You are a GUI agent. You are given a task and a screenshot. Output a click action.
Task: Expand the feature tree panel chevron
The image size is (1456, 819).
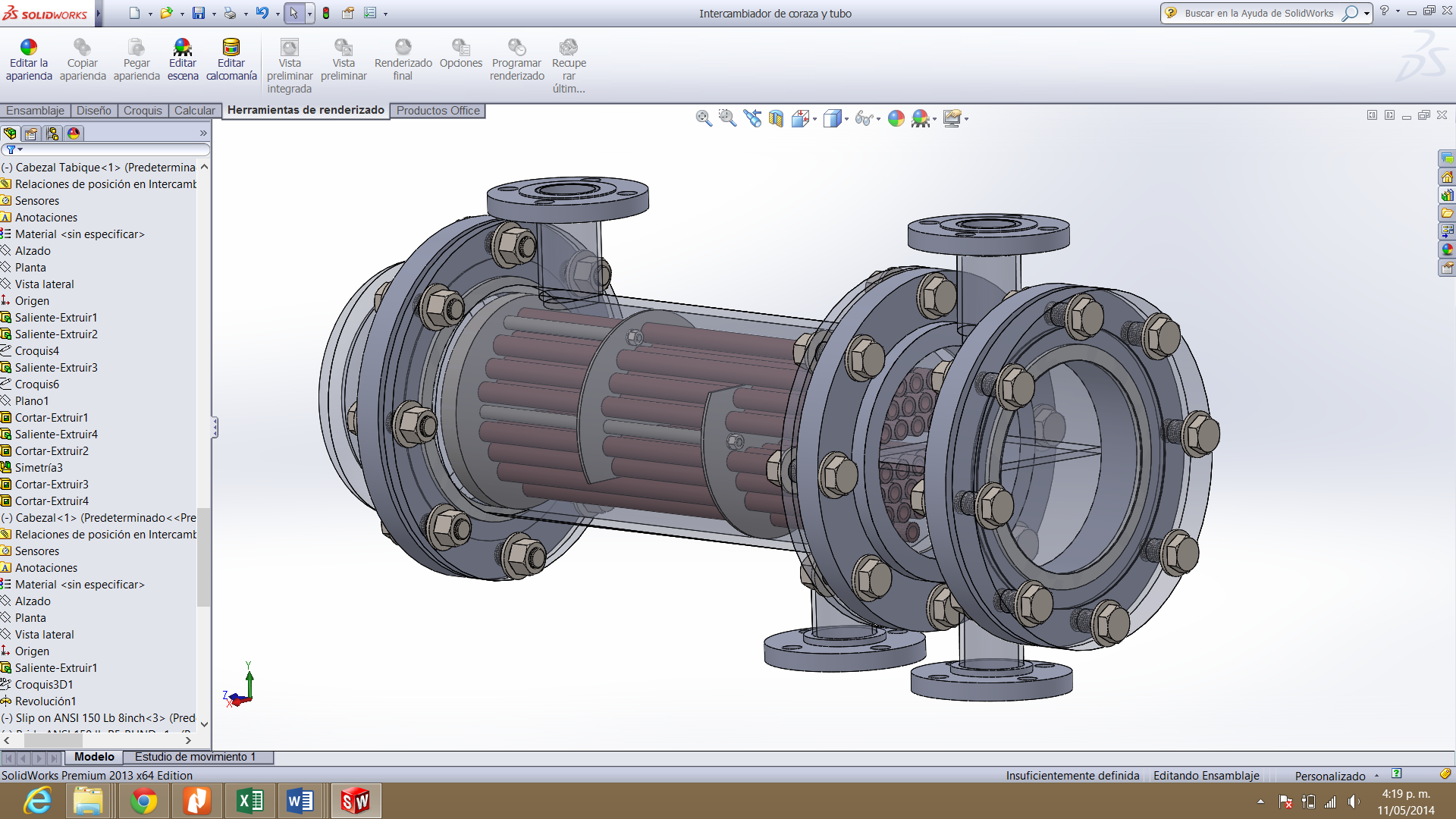coord(203,133)
